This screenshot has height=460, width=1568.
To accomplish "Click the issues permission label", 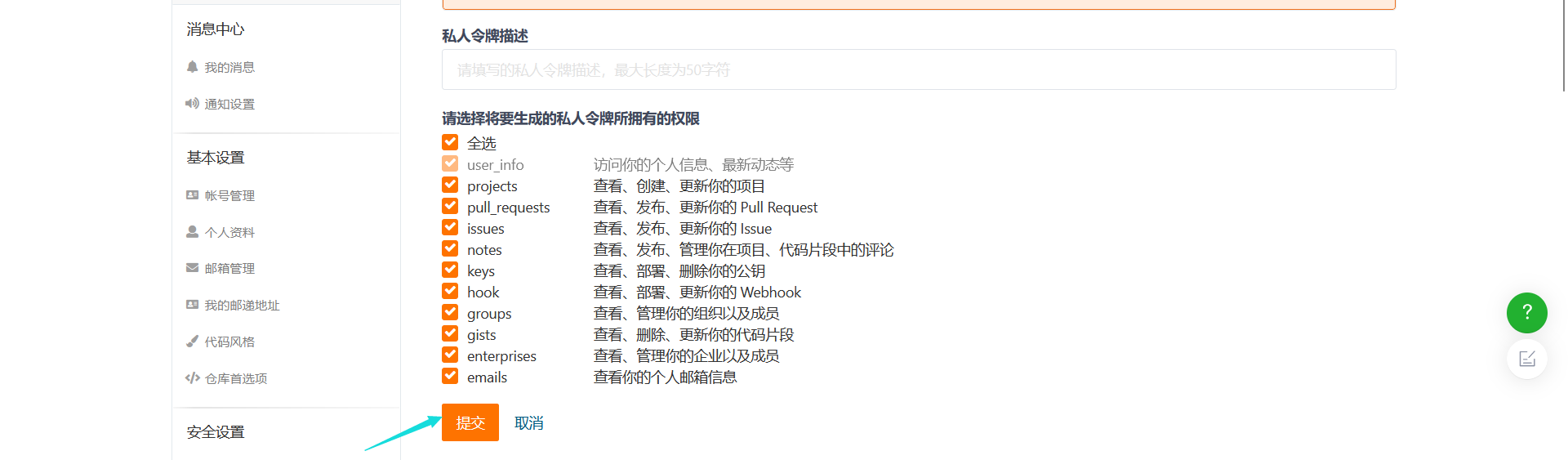I will pyautogui.click(x=486, y=229).
